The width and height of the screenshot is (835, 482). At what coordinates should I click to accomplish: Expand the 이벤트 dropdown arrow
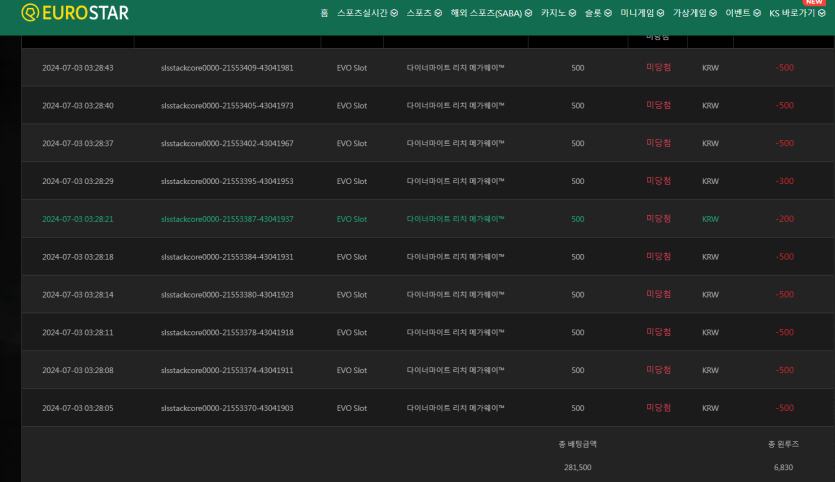tap(757, 13)
